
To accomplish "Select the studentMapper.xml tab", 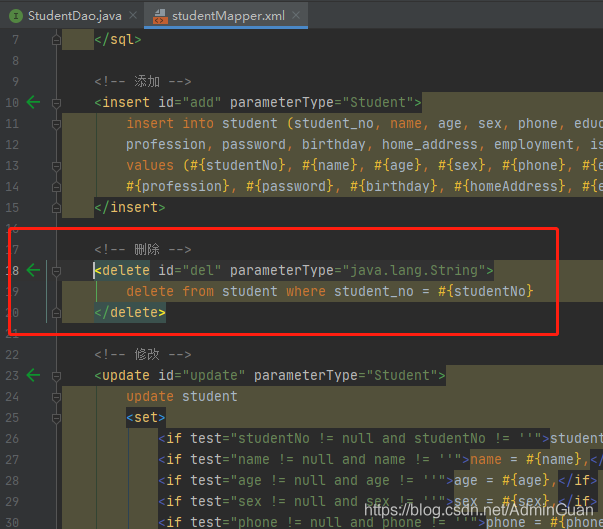I will pos(228,16).
